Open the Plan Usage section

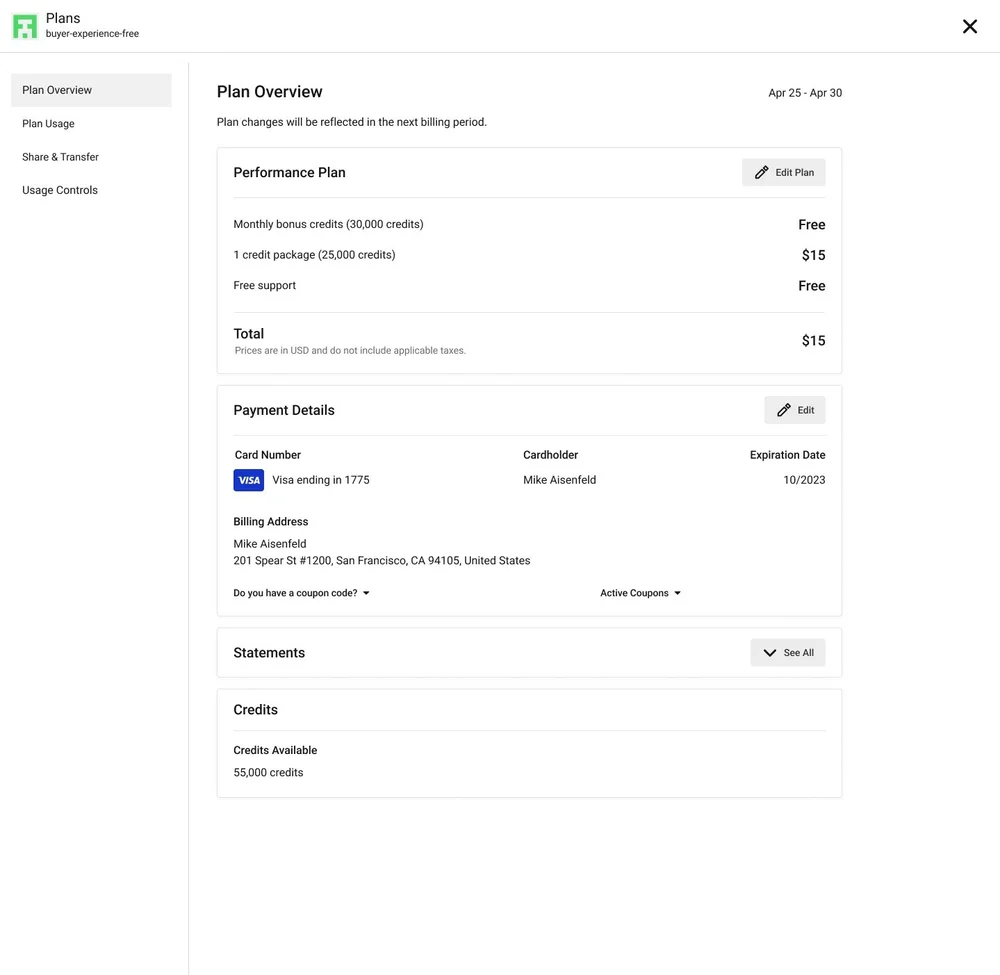click(48, 124)
